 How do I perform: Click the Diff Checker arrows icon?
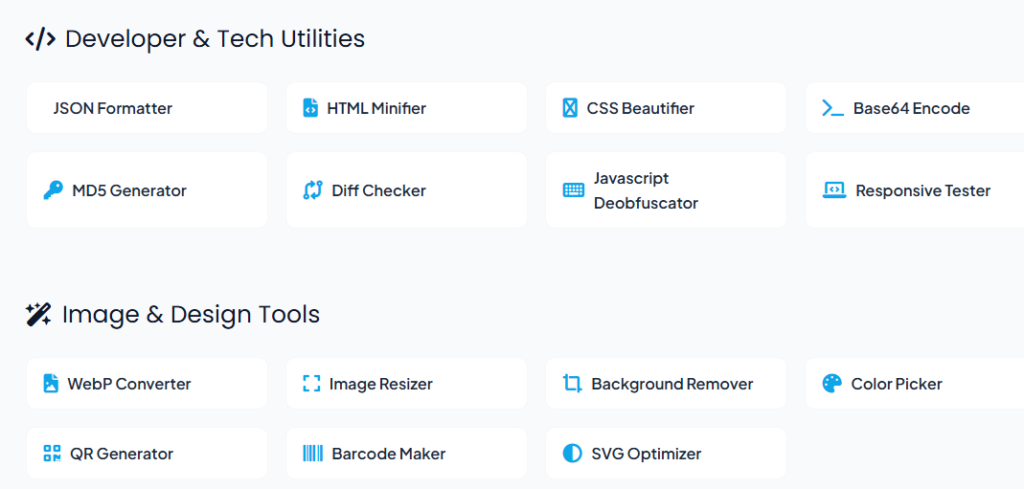(312, 190)
